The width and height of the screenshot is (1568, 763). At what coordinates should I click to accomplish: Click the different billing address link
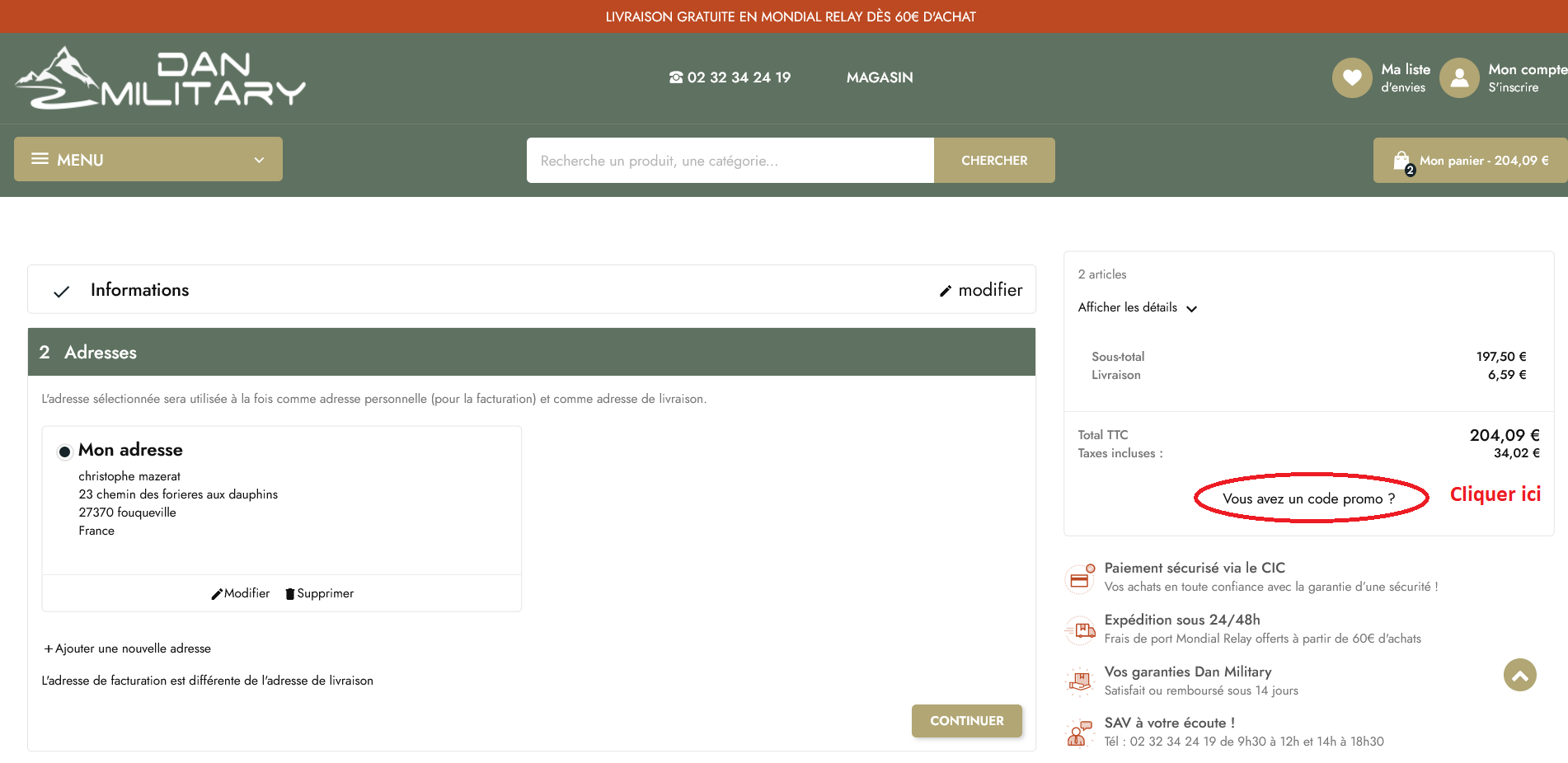pyautogui.click(x=208, y=681)
